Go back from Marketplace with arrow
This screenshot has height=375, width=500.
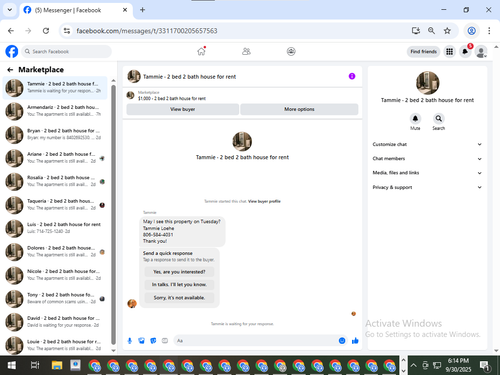click(x=10, y=70)
